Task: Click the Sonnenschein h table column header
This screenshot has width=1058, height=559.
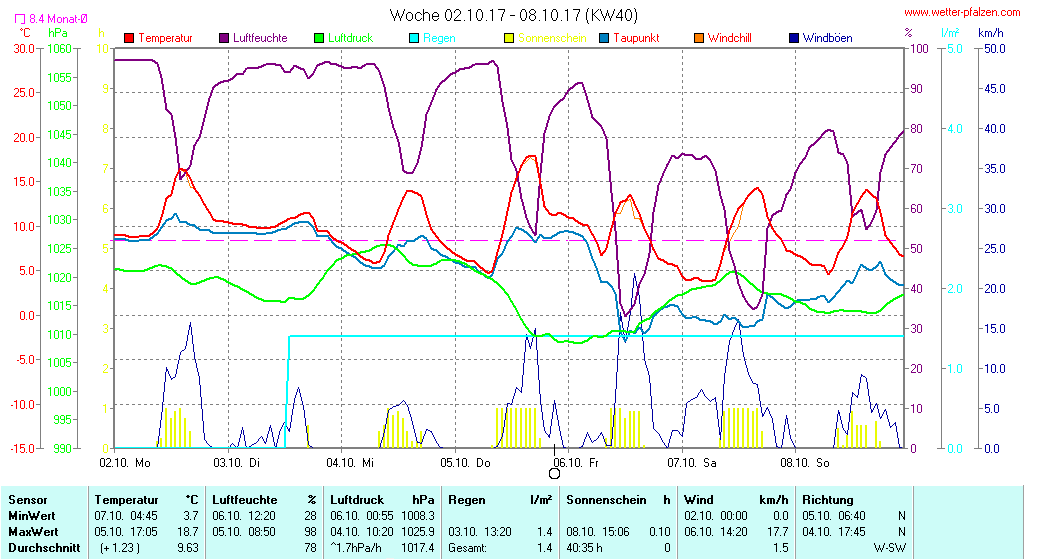Action: pos(618,500)
